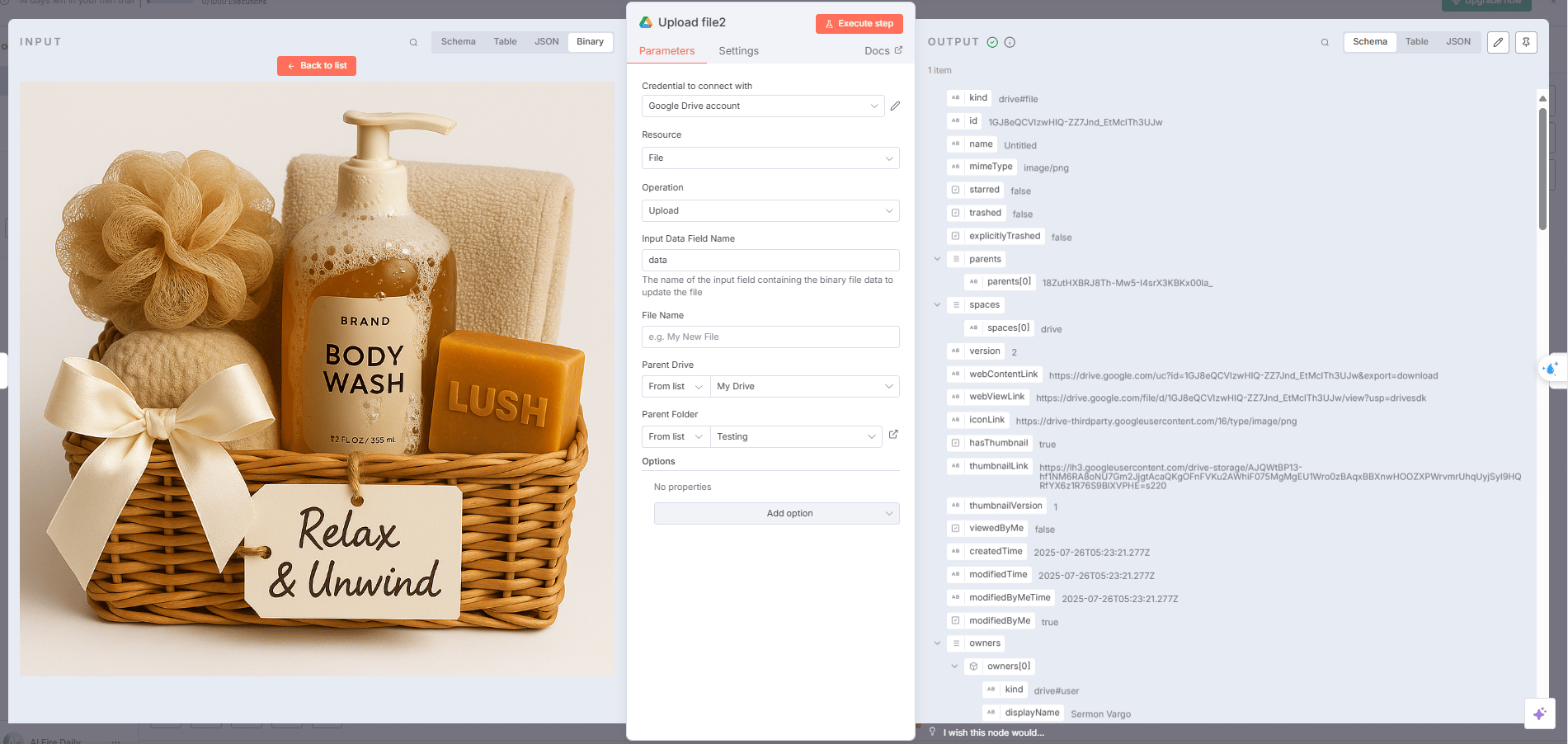Image resolution: width=1568 pixels, height=744 pixels.
Task: Open the Add option dropdown
Action: coord(776,513)
